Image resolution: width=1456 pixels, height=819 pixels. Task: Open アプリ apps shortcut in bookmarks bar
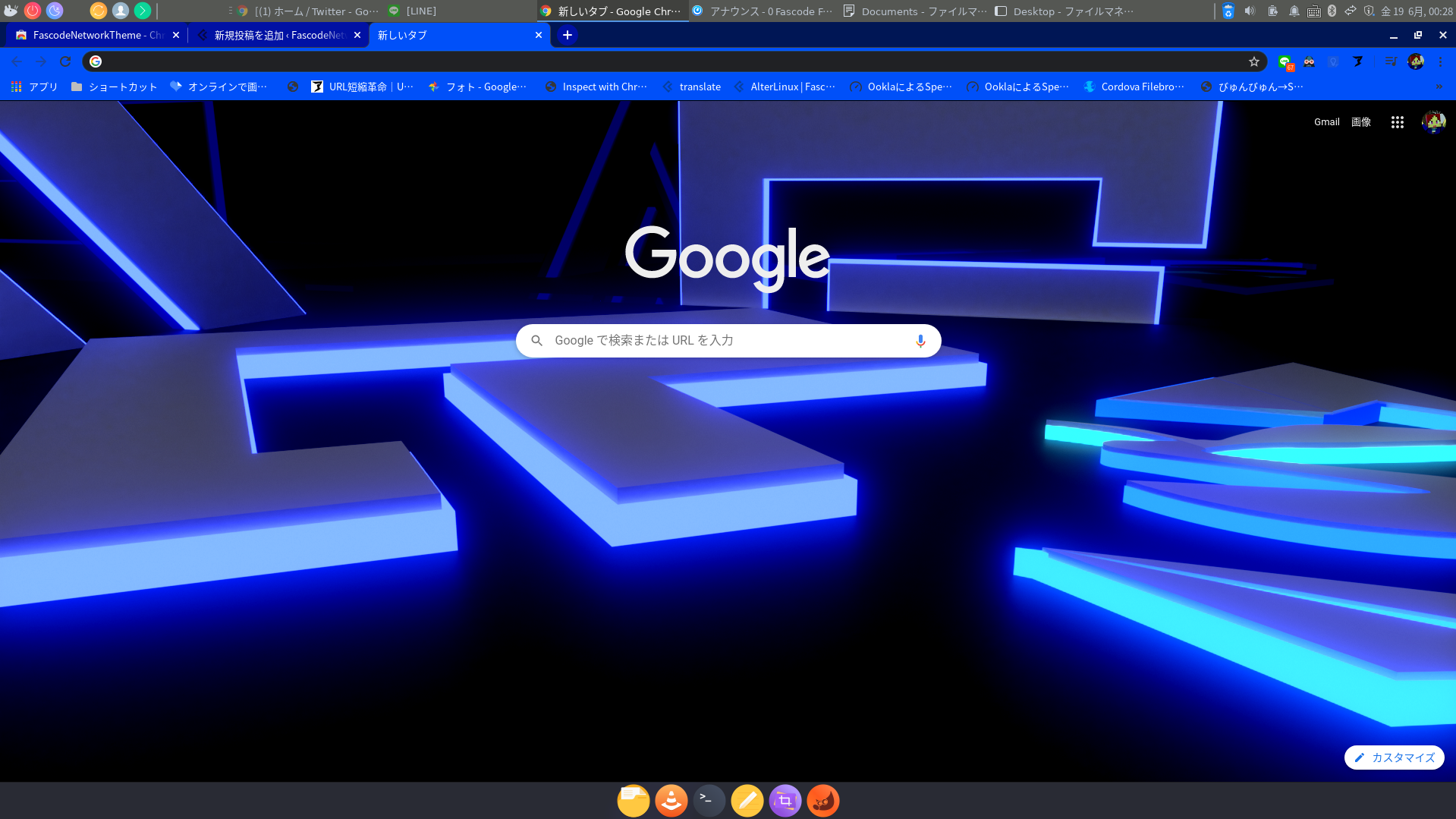click(x=34, y=87)
